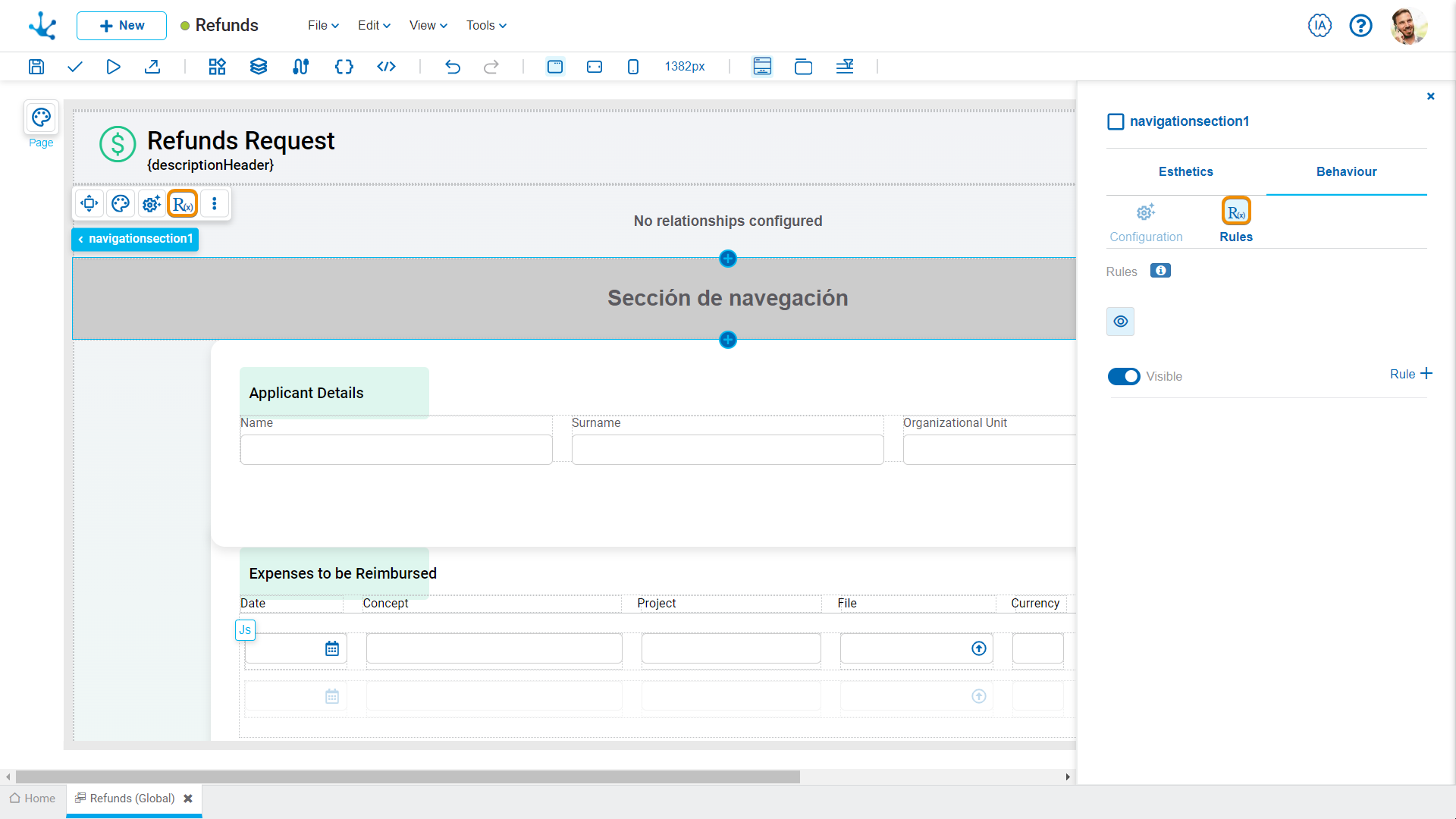This screenshot has width=1456, height=819.
Task: Switch to the Esthetics tab
Action: tap(1186, 171)
